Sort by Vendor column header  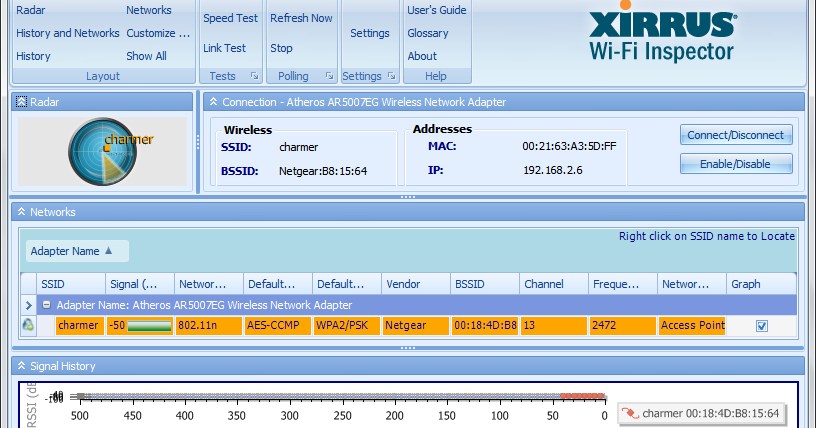[416, 284]
